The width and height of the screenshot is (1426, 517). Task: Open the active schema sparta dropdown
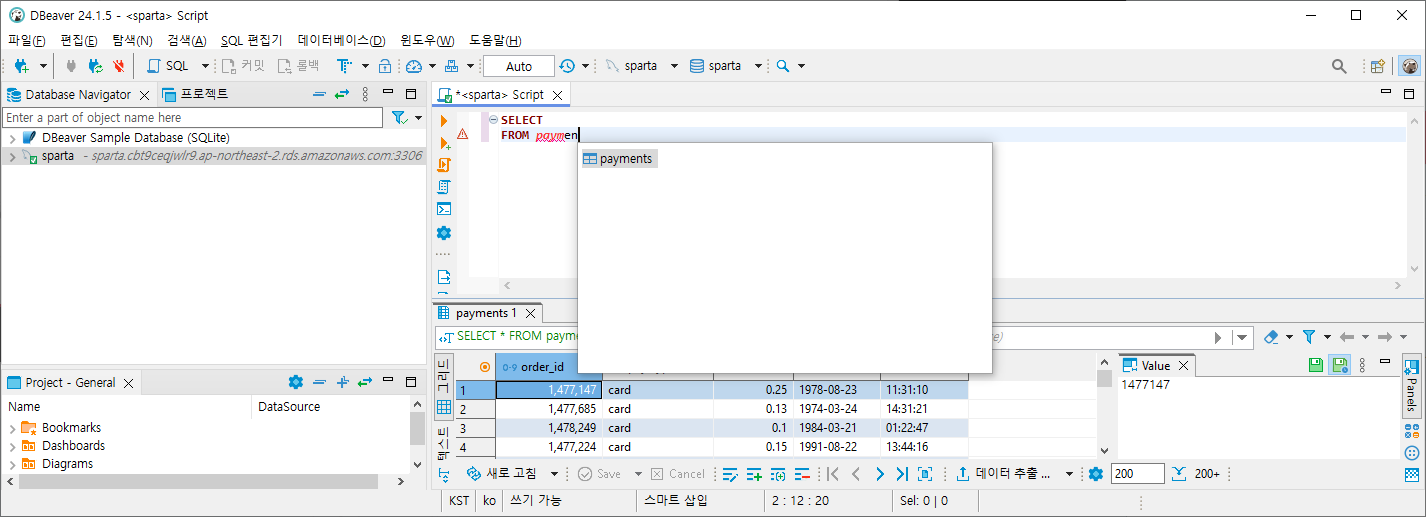coord(758,66)
